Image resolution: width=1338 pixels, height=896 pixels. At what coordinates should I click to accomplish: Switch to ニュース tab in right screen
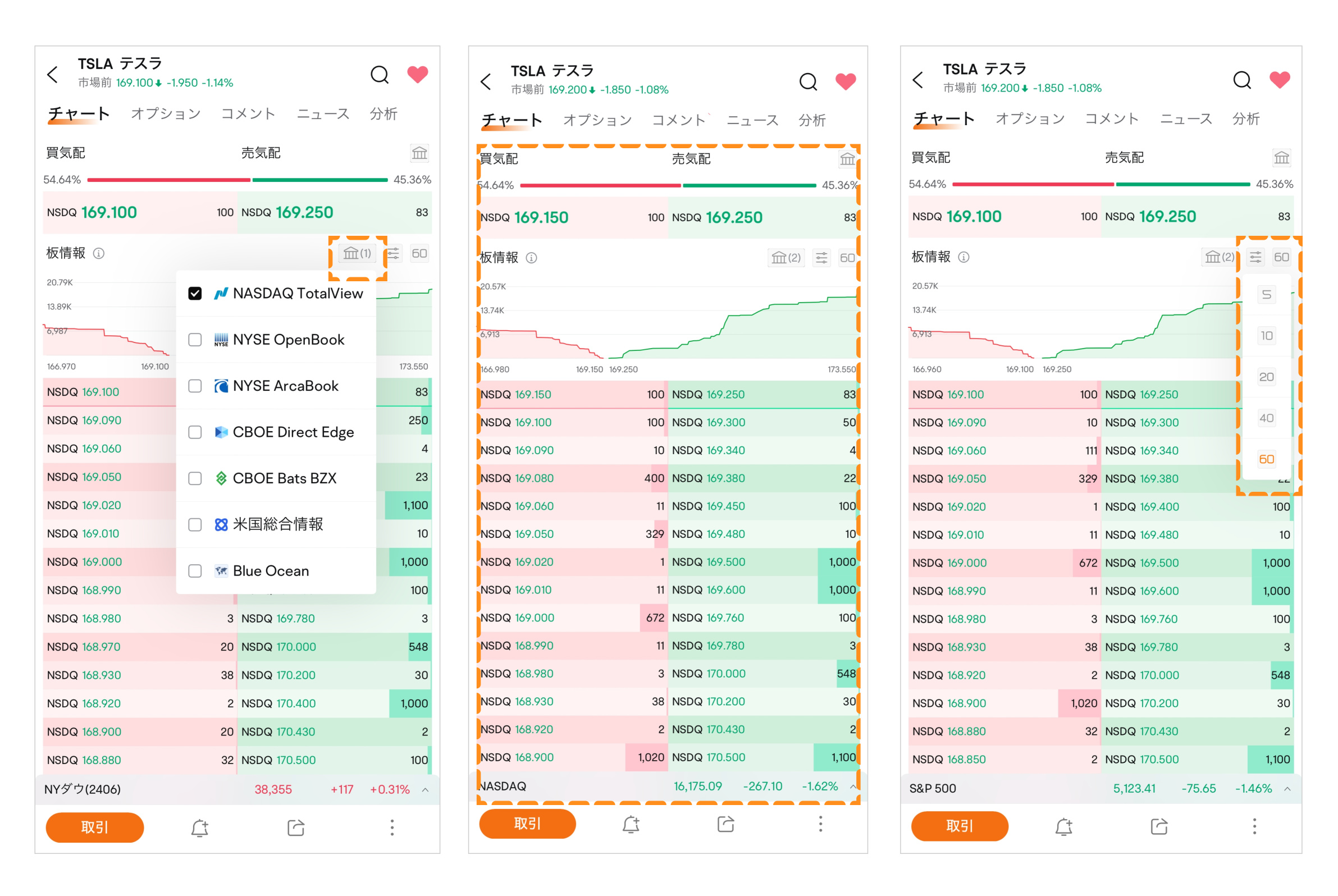1186,119
